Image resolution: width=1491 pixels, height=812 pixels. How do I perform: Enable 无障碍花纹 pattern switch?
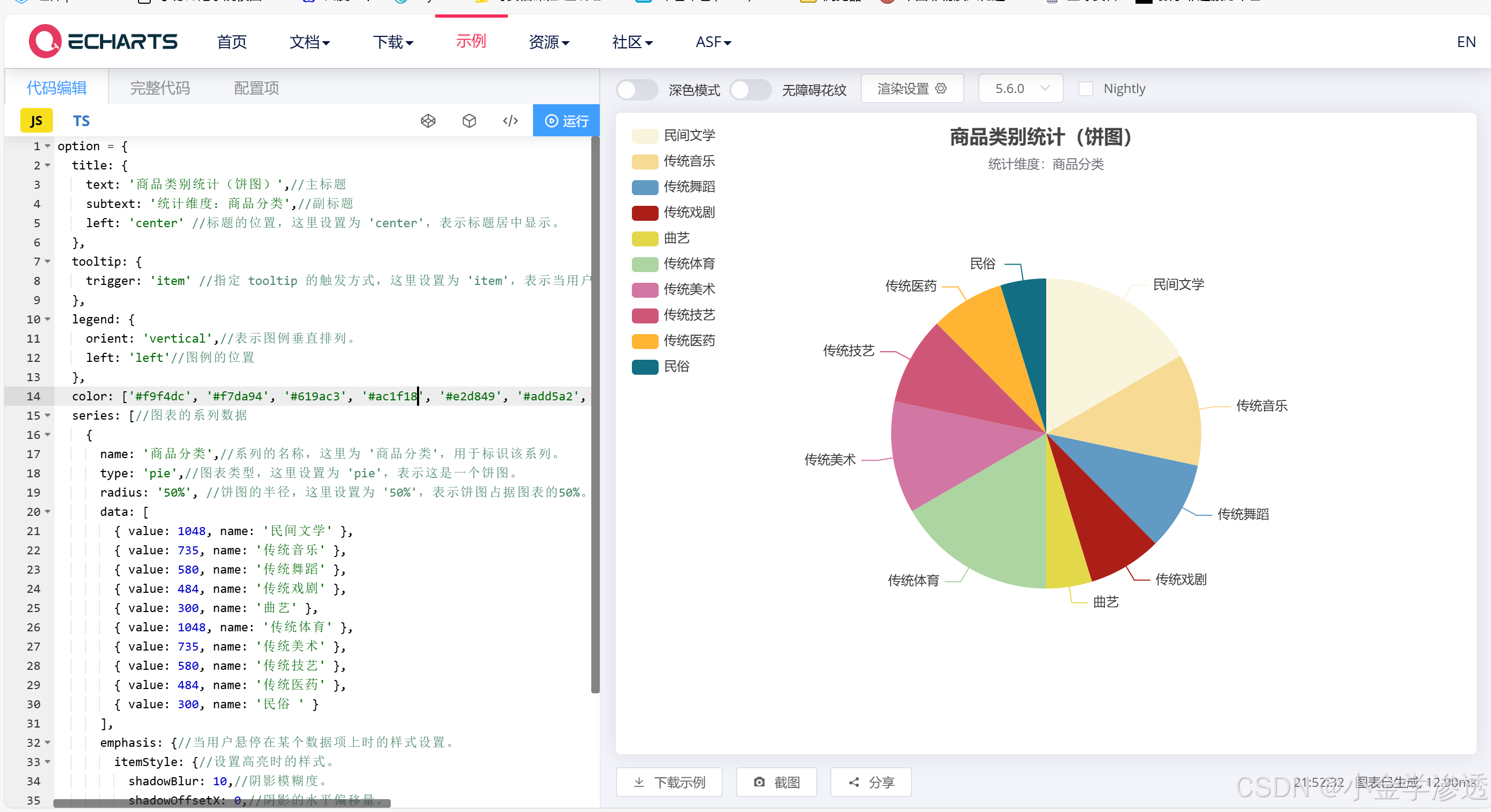(750, 89)
